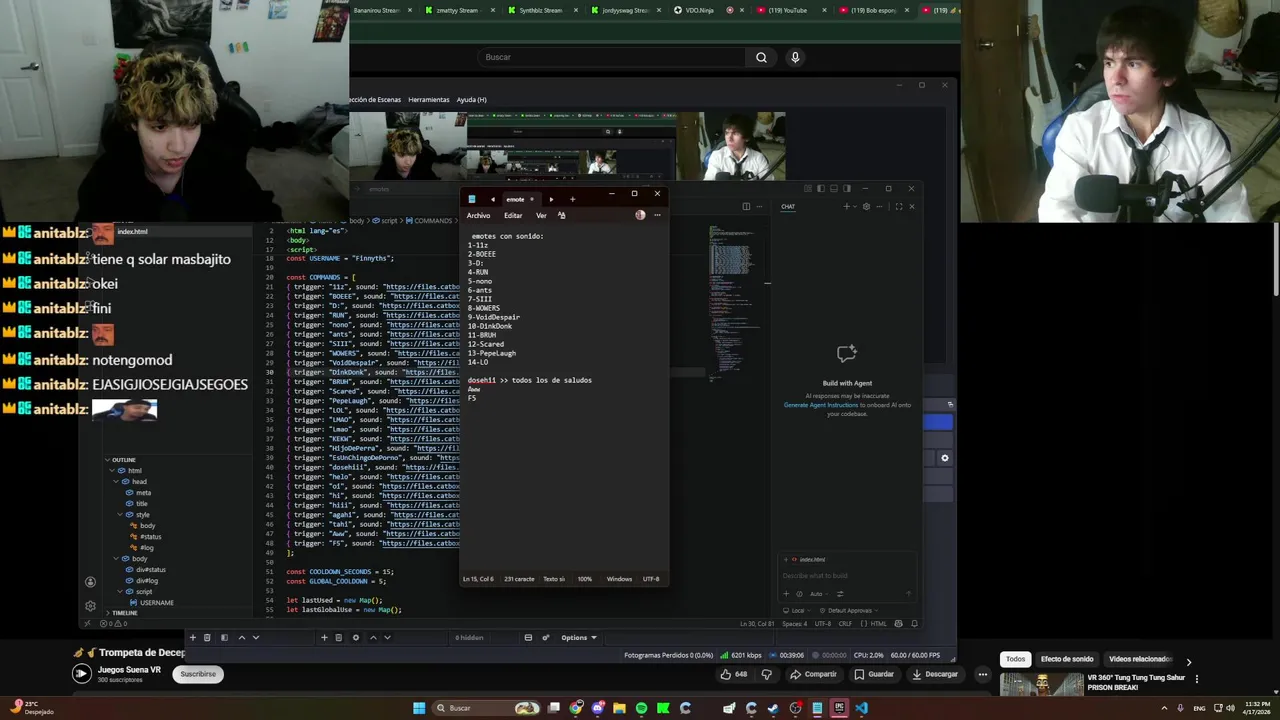Click the 100% zoom in Notepad status bar
Viewport: 1280px width, 720px height.
[584, 579]
